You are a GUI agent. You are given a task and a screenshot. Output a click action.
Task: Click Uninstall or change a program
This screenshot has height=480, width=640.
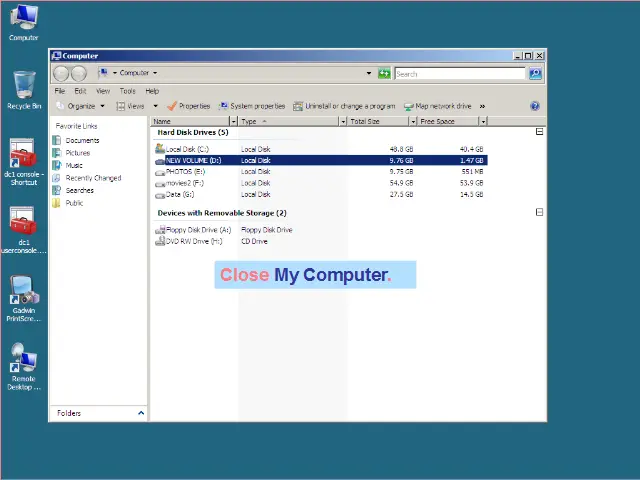point(344,106)
